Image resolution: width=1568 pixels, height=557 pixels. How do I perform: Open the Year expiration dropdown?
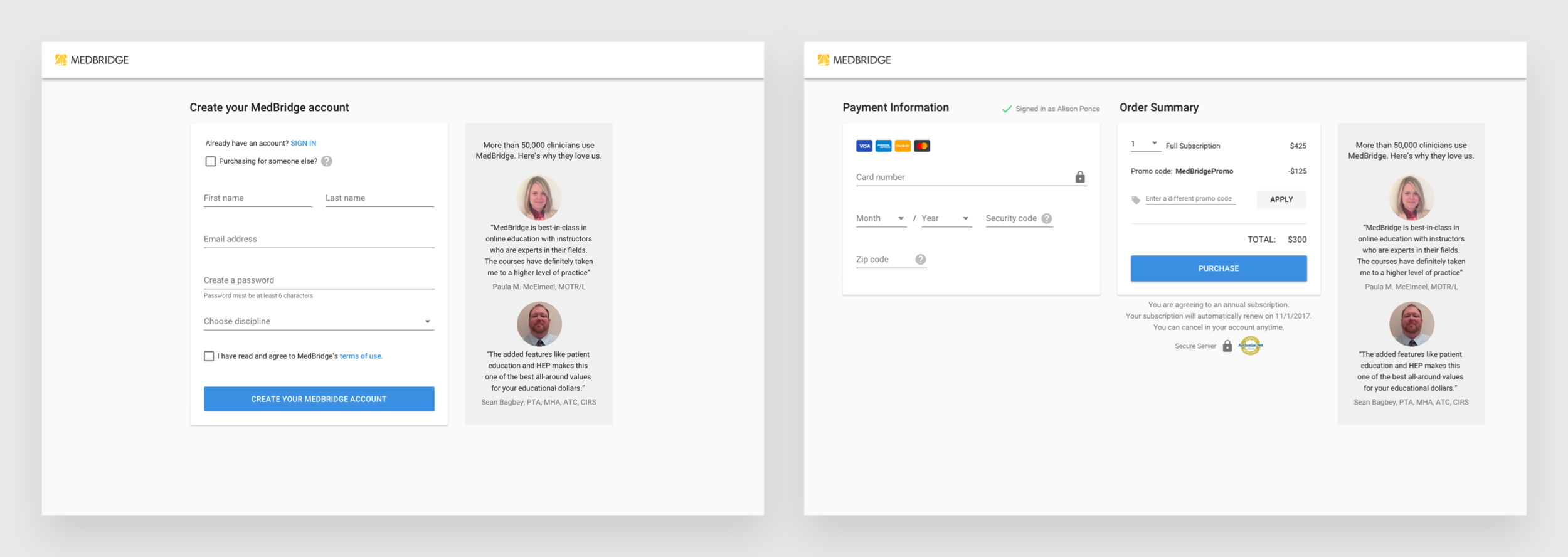point(946,218)
